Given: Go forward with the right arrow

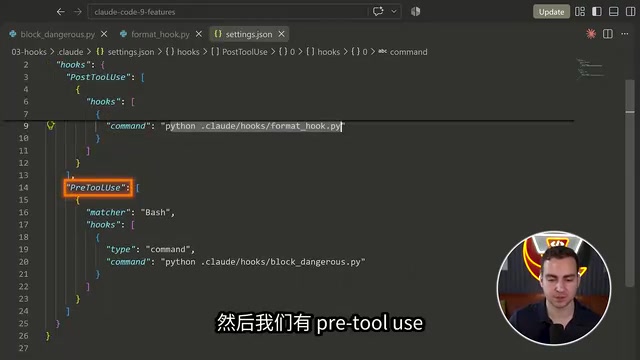Looking at the screenshot, I should 78,12.
